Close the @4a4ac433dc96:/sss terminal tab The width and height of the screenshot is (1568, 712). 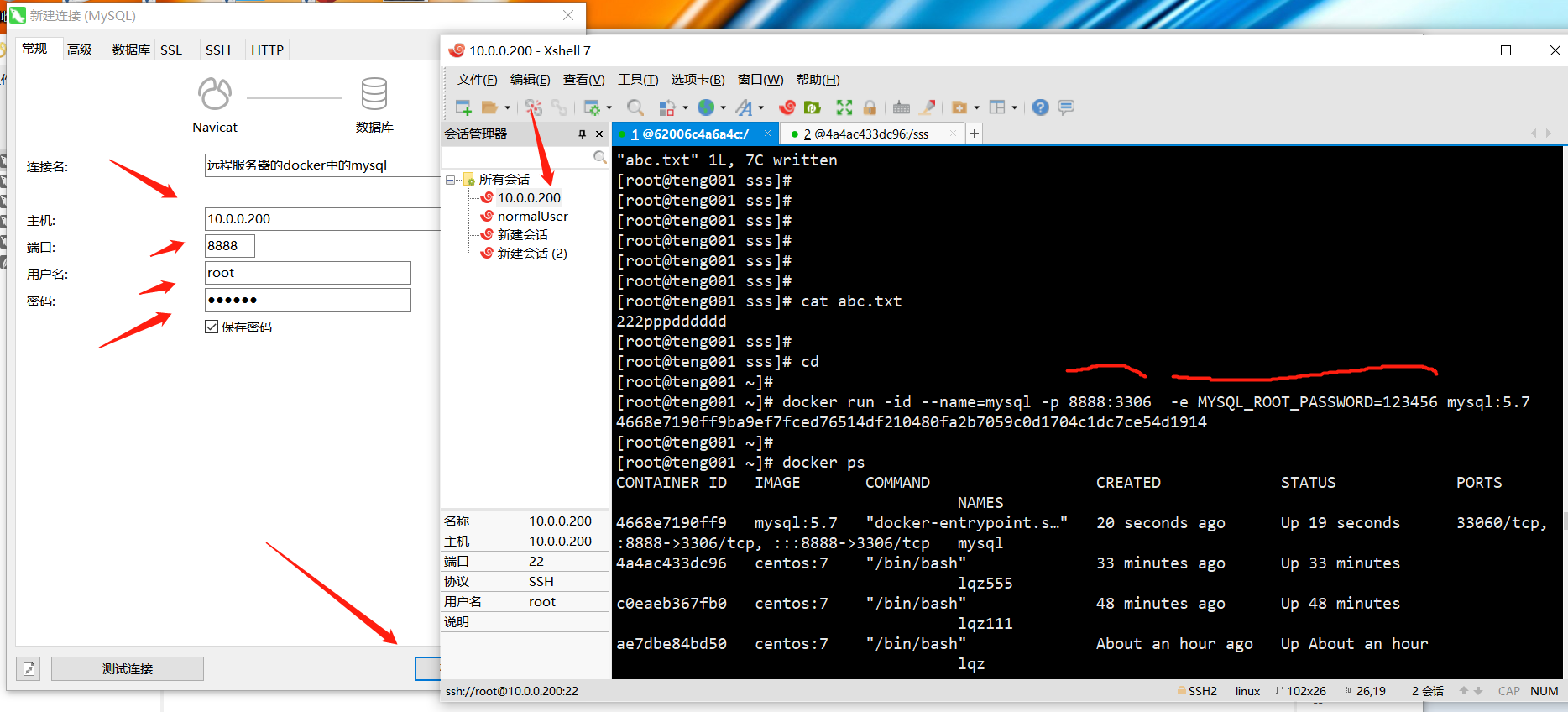click(953, 133)
